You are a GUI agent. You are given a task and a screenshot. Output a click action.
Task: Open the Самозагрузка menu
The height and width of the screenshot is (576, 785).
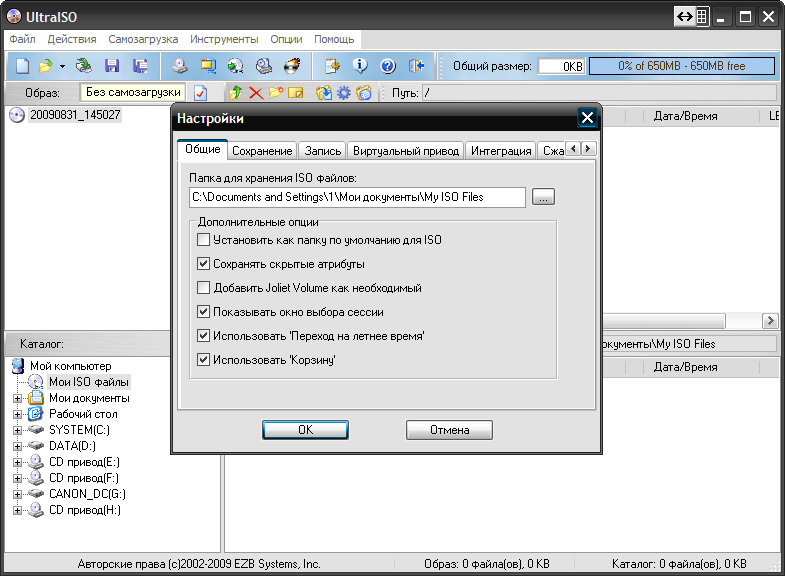tap(143, 39)
